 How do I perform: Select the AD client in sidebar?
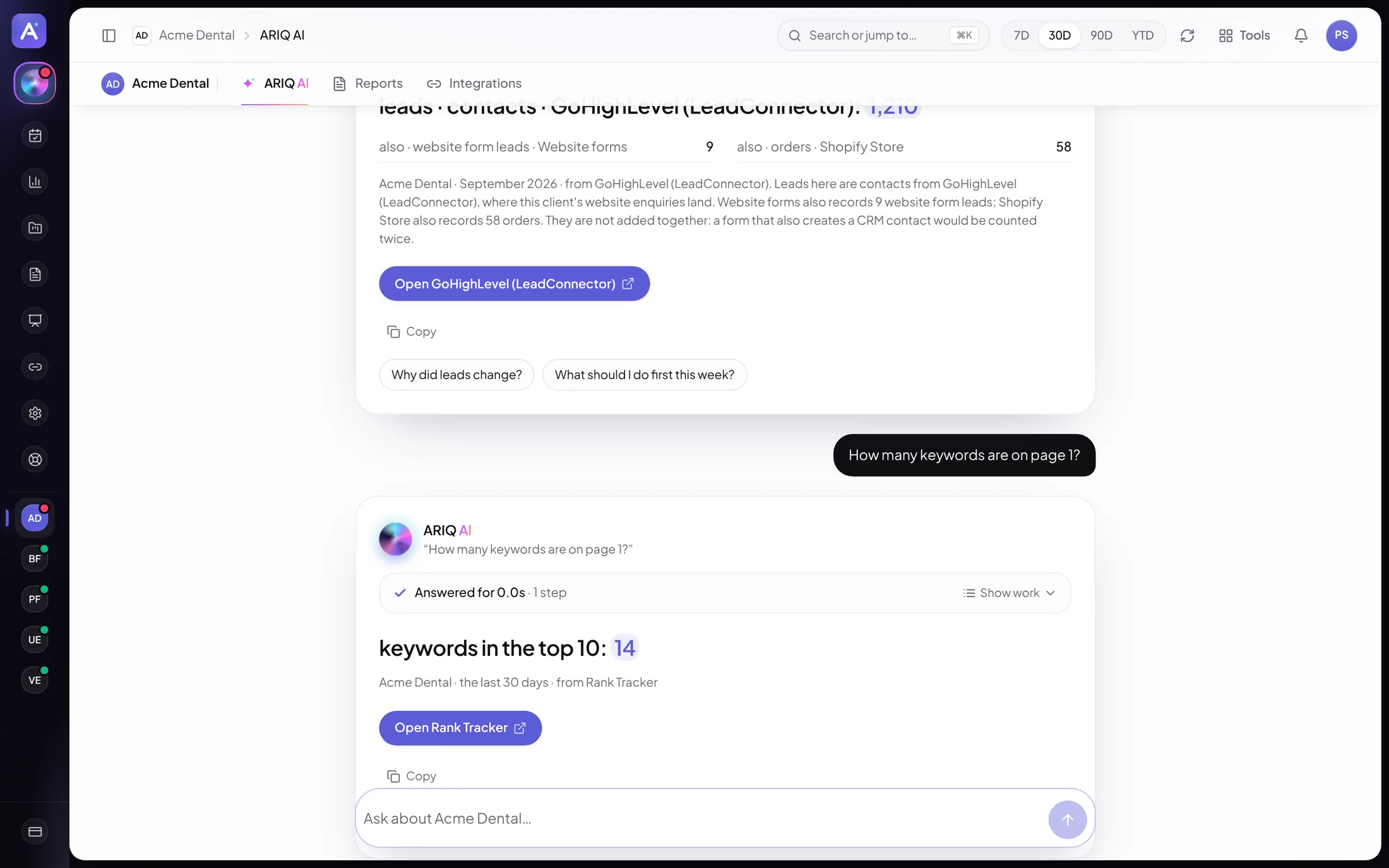pyautogui.click(x=35, y=518)
